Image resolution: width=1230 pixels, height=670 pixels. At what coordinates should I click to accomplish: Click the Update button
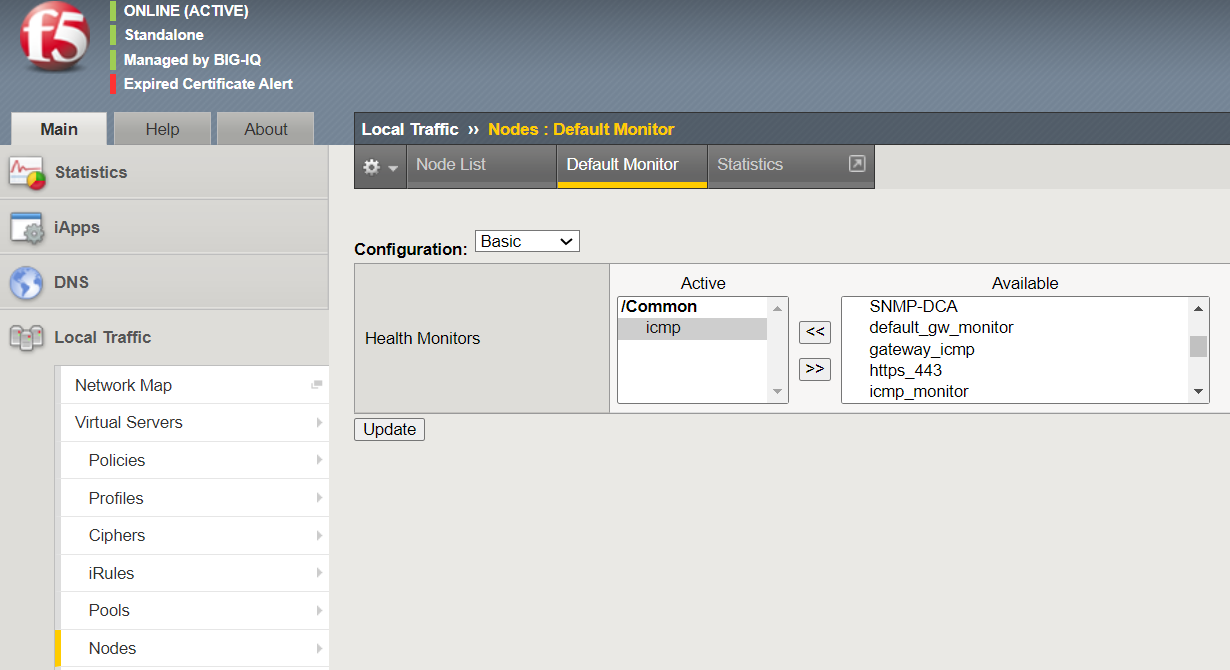(390, 429)
